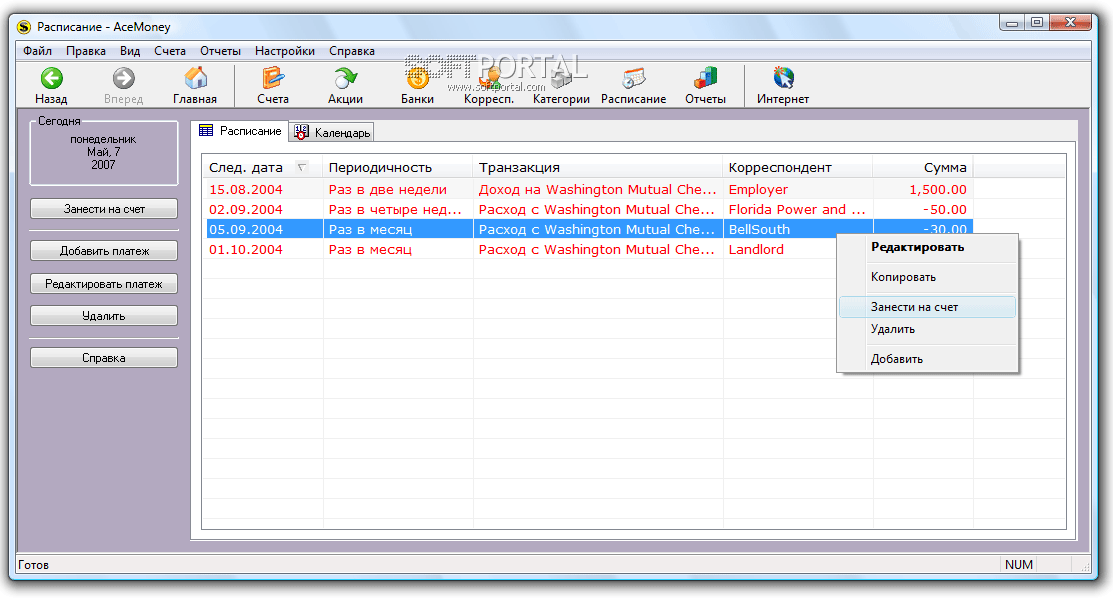Image resolution: width=1113 pixels, height=598 pixels.
Task: Sort by the Корреспондент column header
Action: tap(798, 168)
